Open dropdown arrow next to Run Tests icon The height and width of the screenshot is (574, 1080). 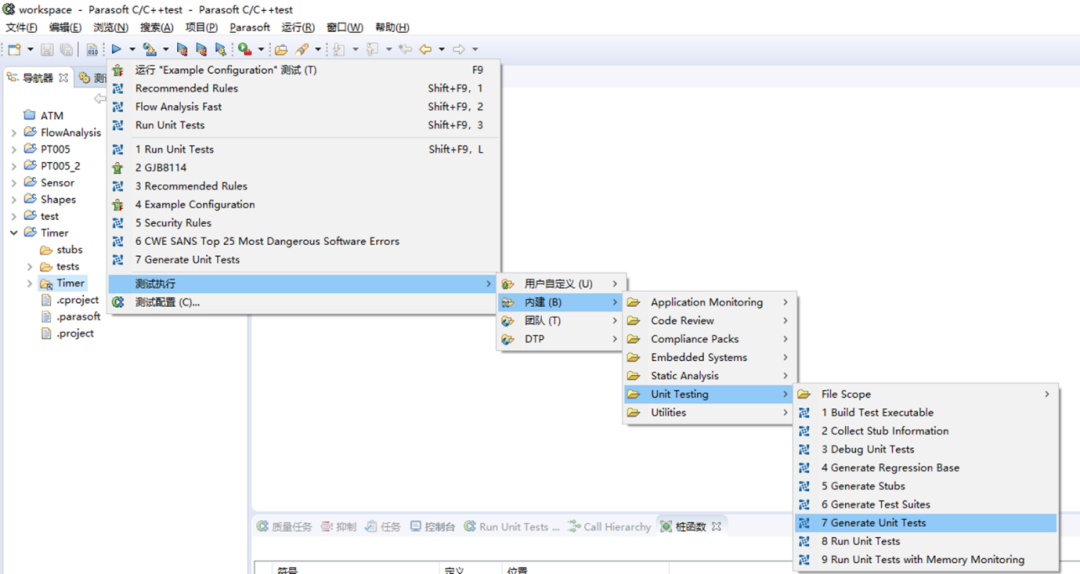coord(132,49)
